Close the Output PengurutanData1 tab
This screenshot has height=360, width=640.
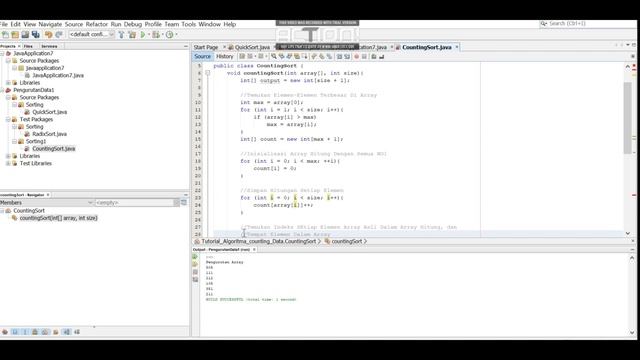click(x=254, y=249)
